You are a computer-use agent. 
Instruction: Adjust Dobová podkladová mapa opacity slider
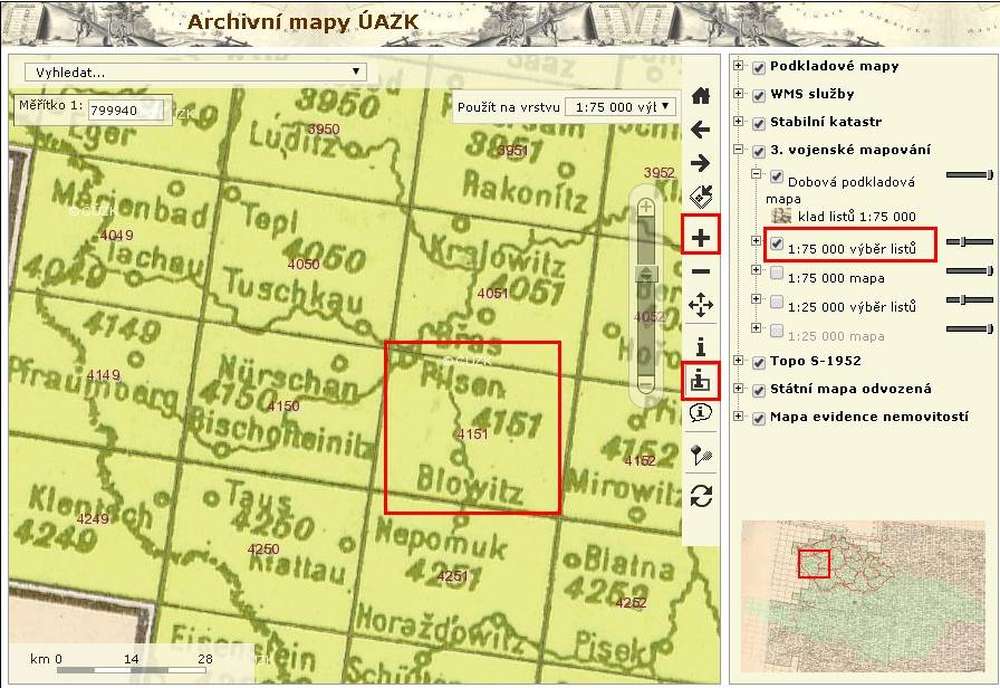click(x=970, y=175)
